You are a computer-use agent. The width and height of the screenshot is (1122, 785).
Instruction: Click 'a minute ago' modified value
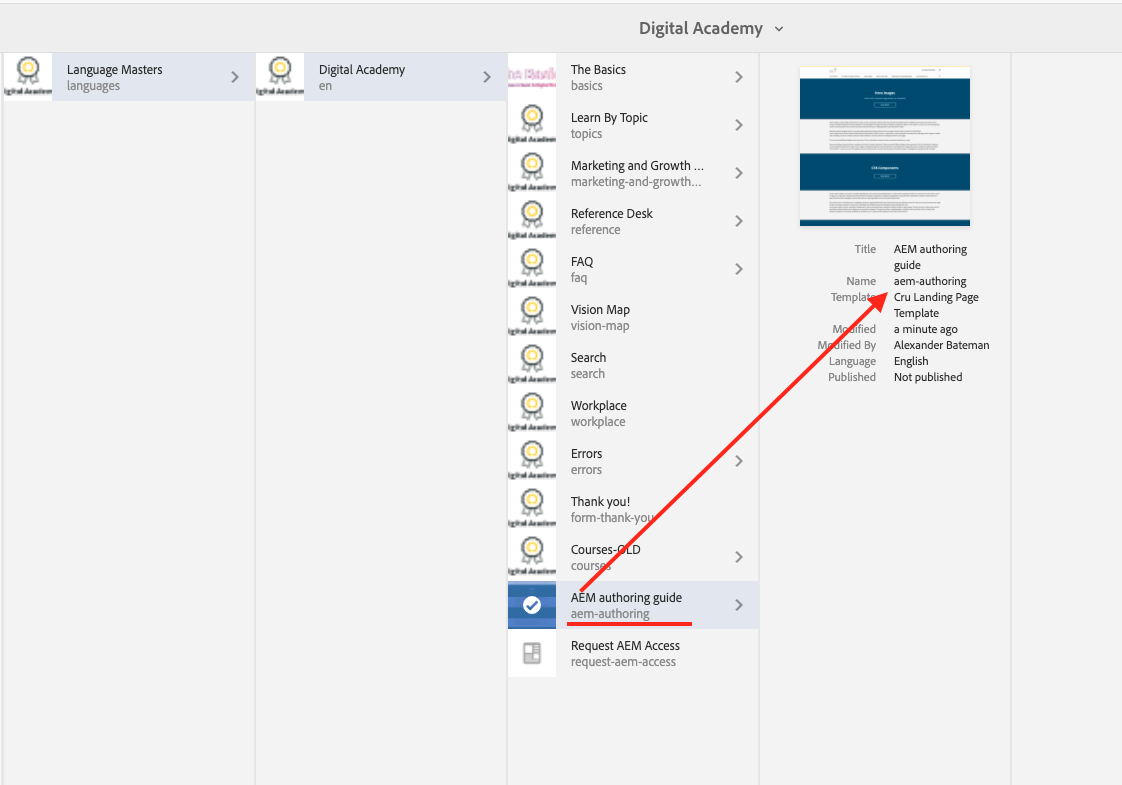click(x=925, y=329)
